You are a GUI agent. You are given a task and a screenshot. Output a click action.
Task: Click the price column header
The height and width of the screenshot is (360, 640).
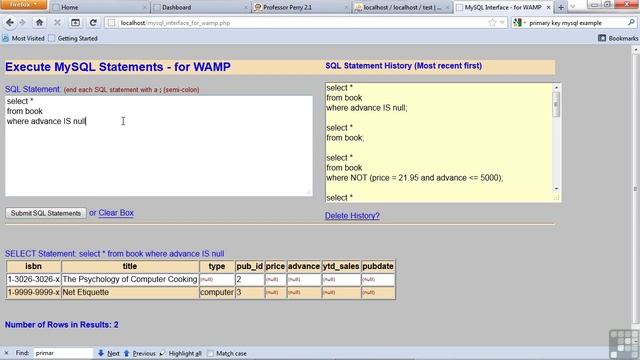pos(275,266)
